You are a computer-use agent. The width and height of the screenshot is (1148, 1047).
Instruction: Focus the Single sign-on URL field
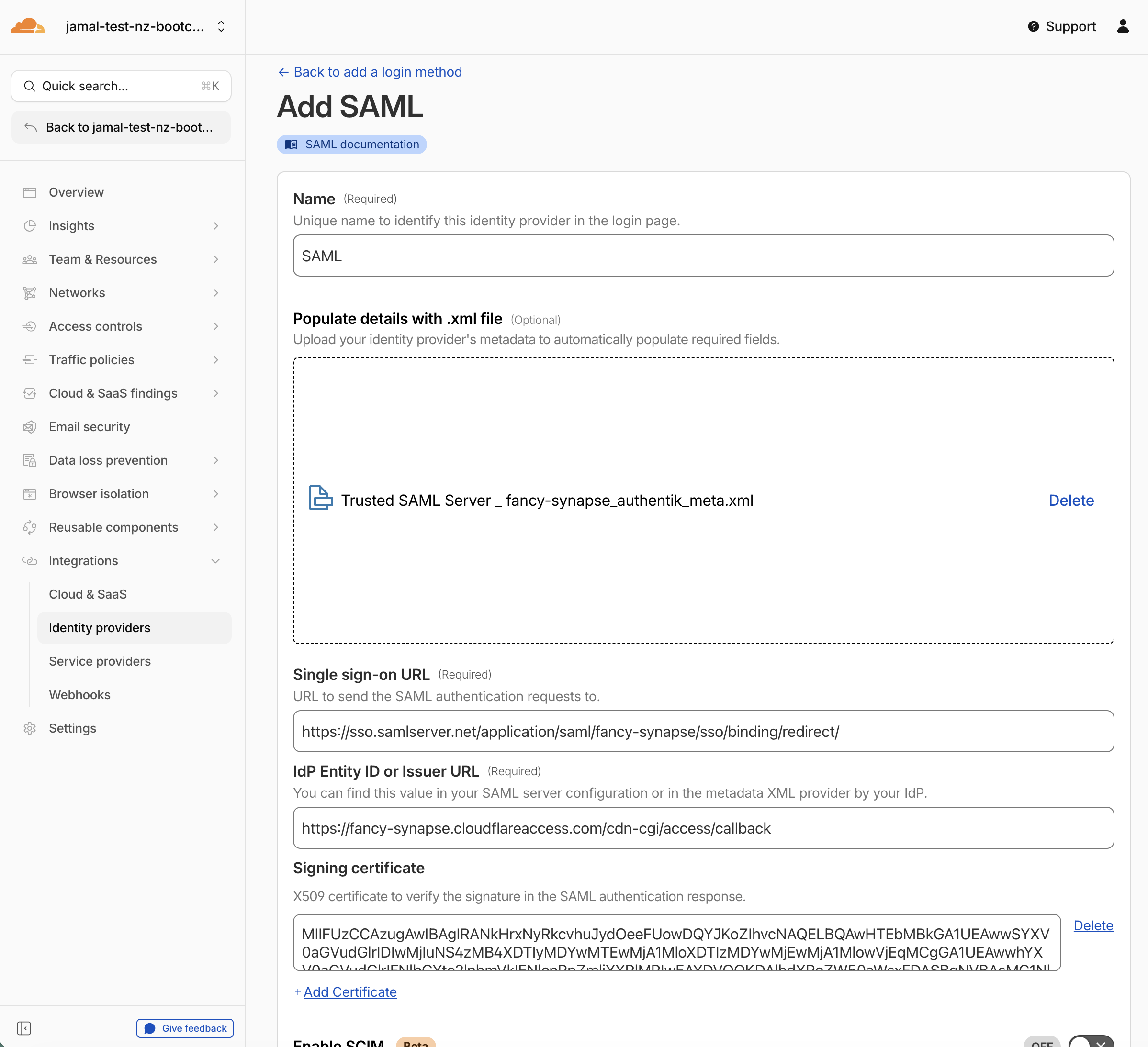click(703, 731)
